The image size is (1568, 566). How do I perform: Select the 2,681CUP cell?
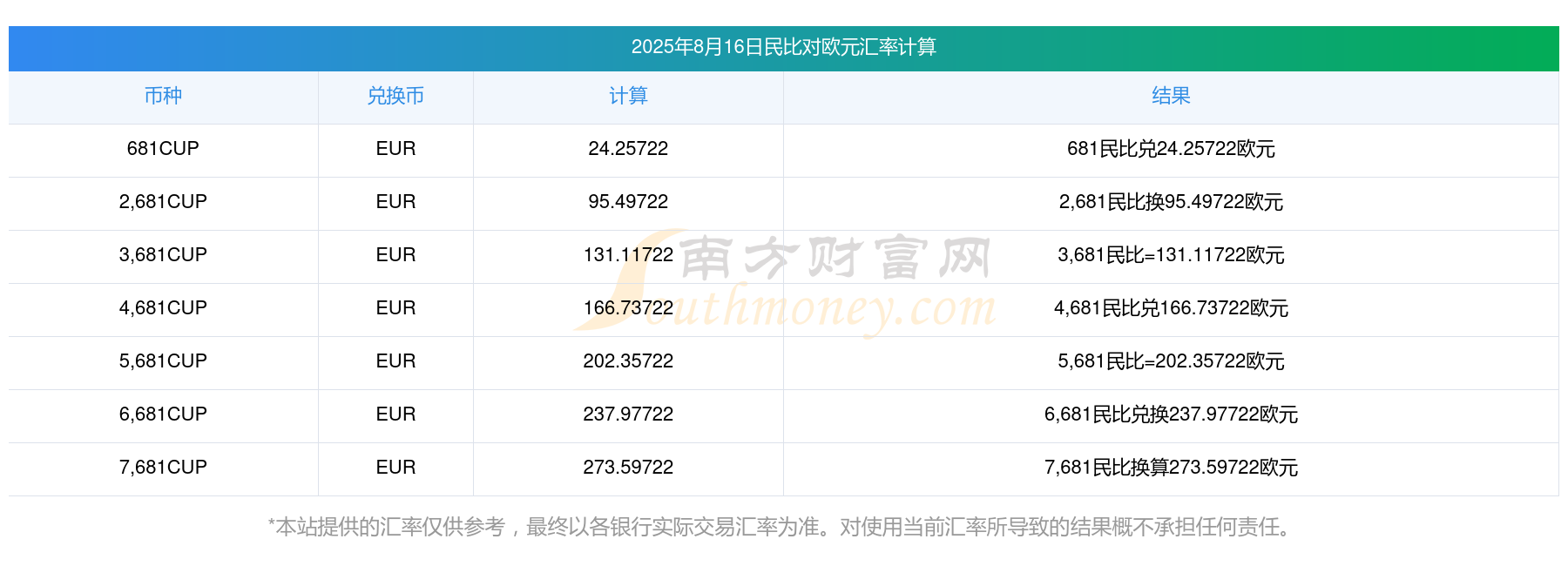(x=163, y=202)
